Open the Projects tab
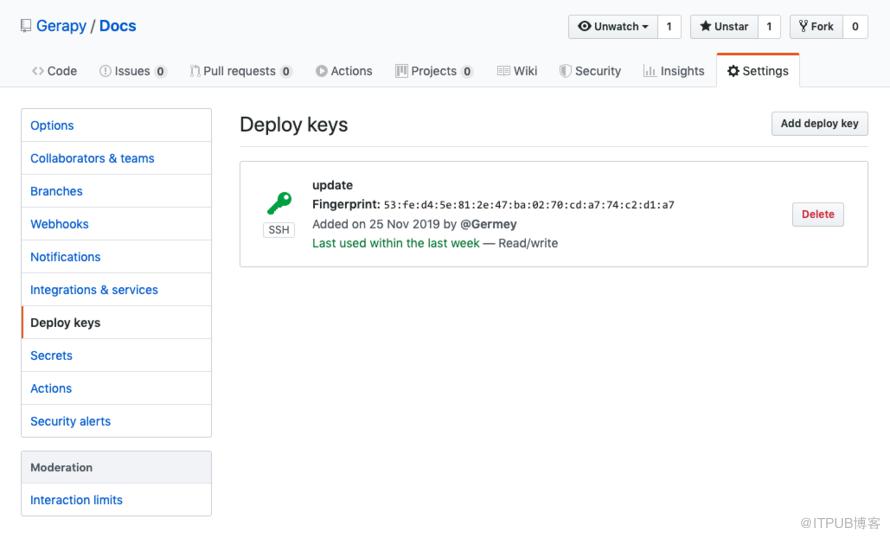 tap(434, 71)
